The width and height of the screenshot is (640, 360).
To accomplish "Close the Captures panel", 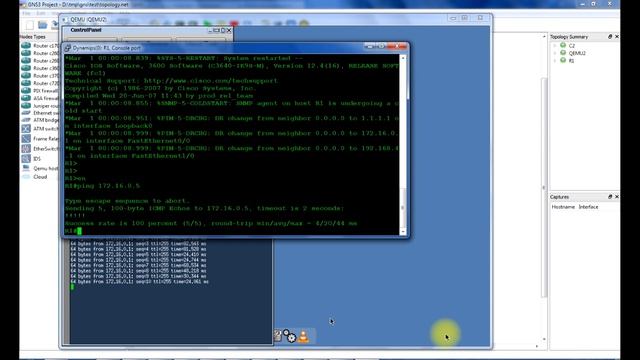I will 616,197.
